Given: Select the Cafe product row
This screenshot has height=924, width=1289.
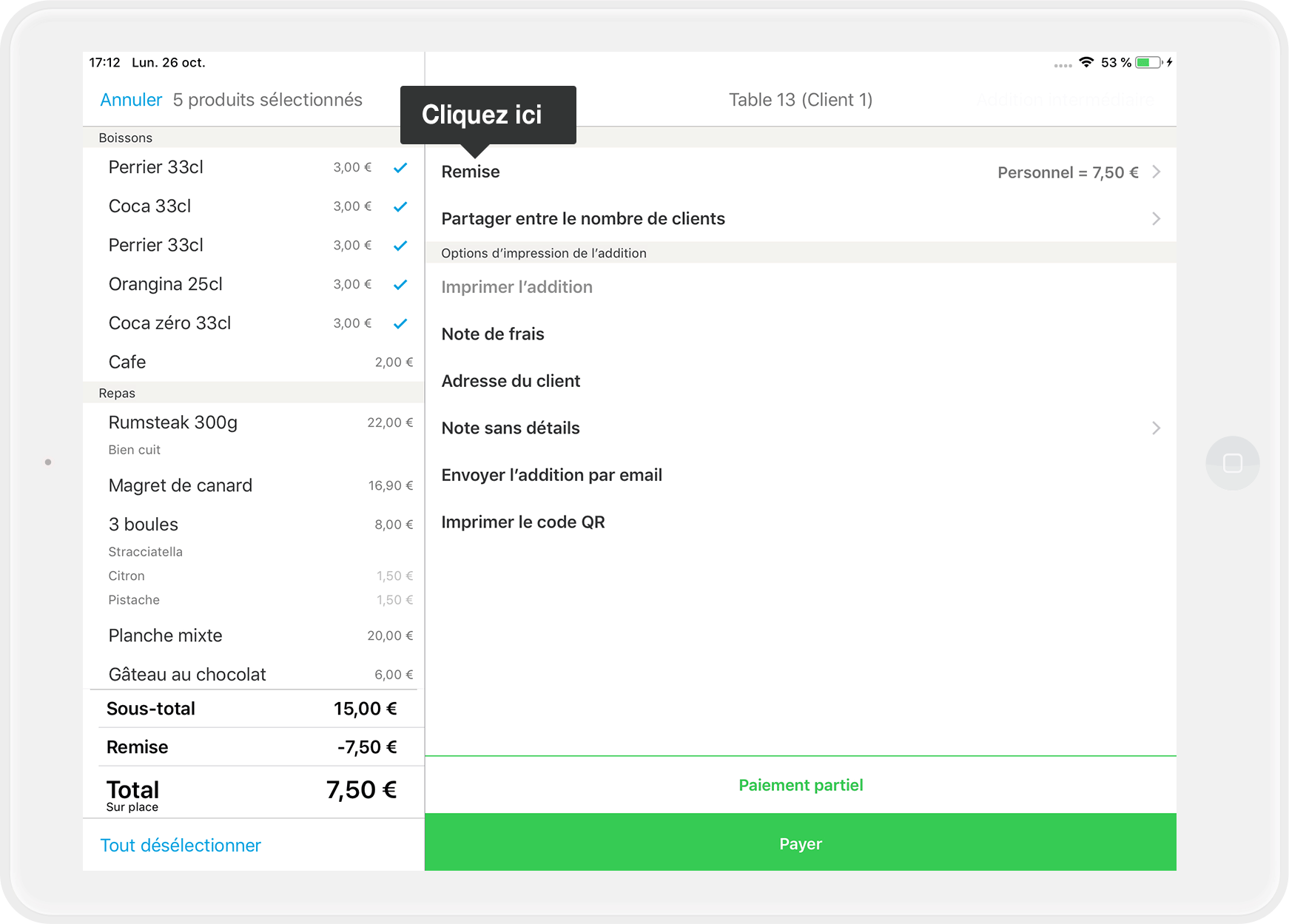Looking at the screenshot, I should (254, 362).
